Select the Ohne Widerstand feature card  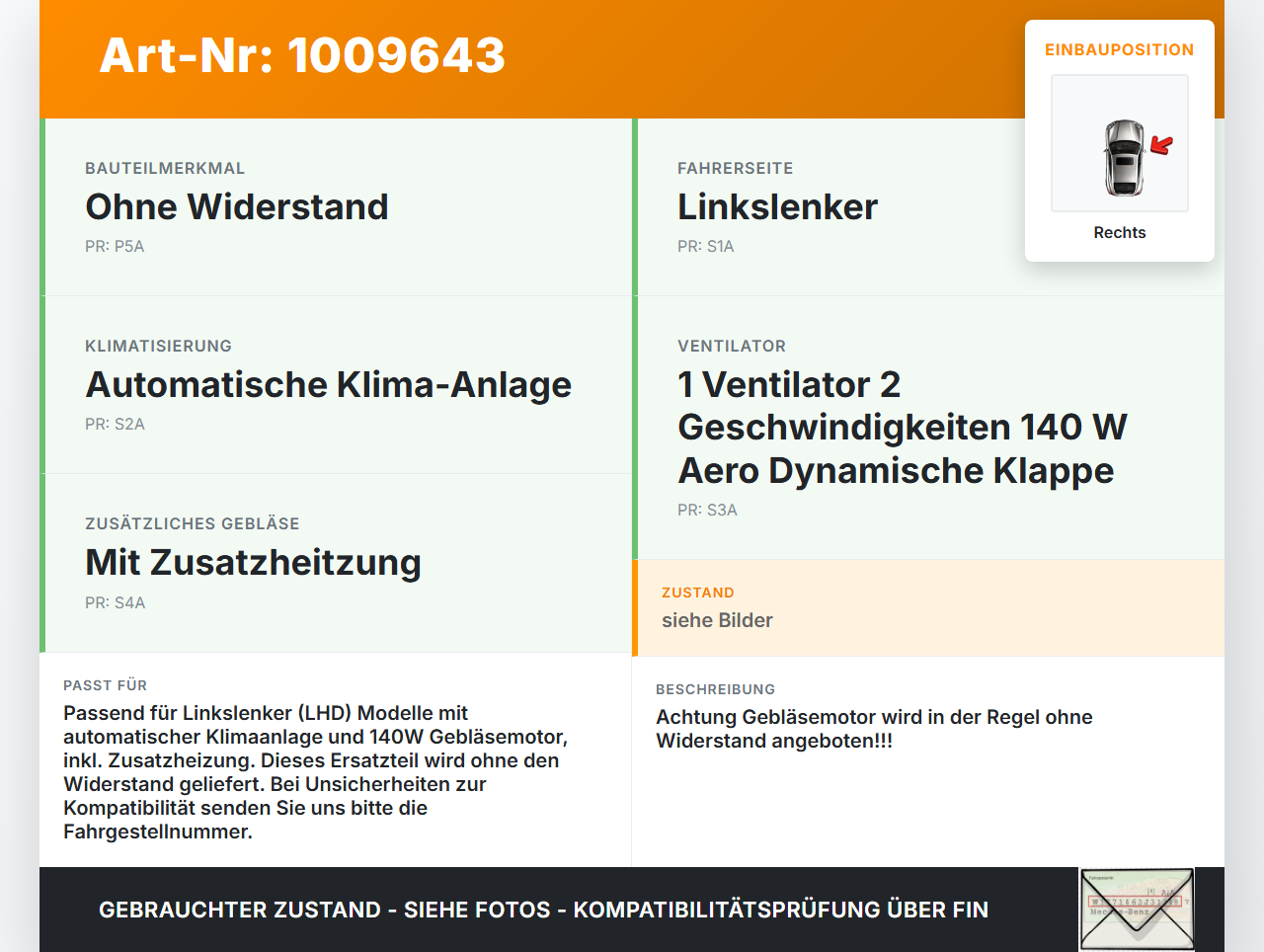click(336, 207)
